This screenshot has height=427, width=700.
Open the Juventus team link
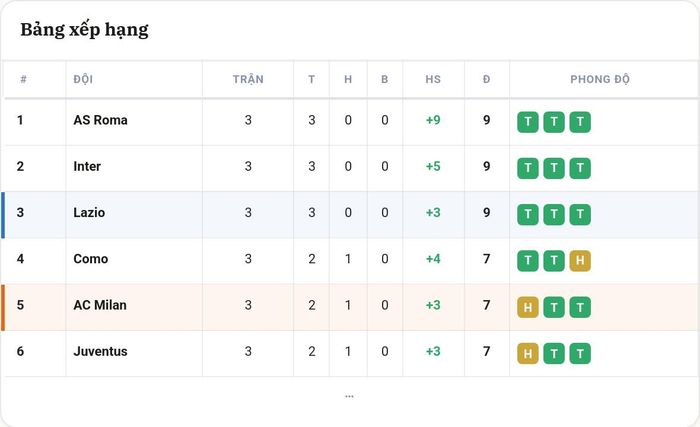pyautogui.click(x=100, y=352)
